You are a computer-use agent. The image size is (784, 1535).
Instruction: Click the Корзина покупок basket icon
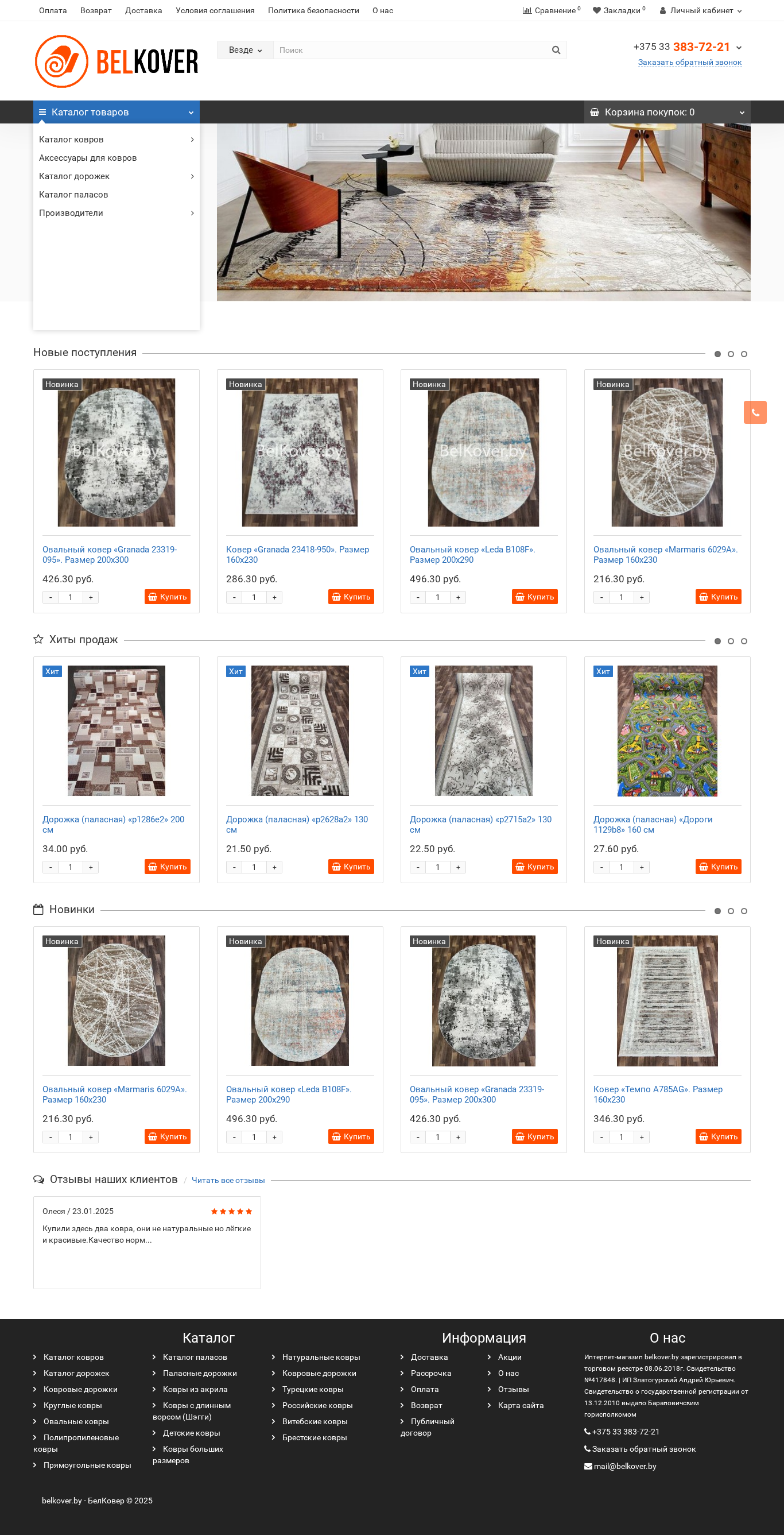coord(595,112)
